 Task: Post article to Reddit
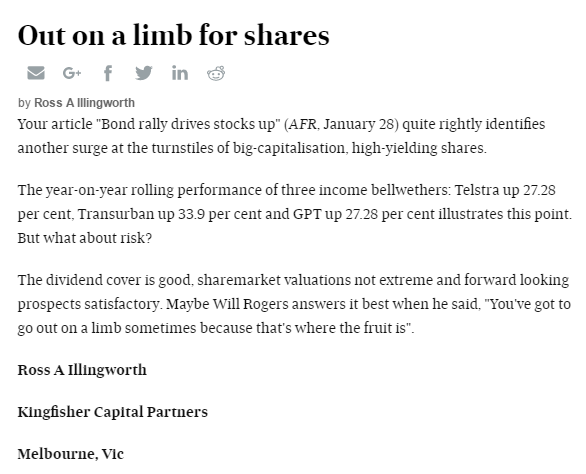tap(216, 73)
